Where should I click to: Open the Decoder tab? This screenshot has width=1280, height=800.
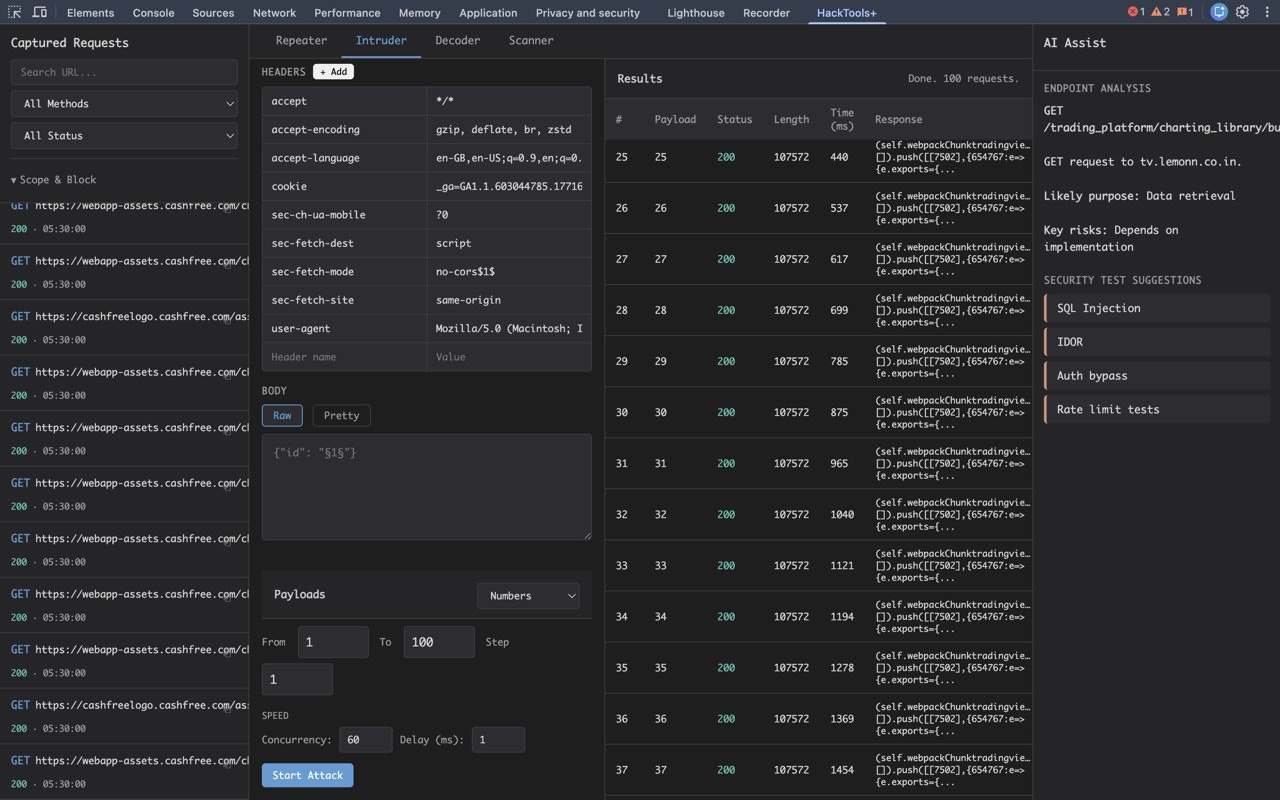pos(457,40)
